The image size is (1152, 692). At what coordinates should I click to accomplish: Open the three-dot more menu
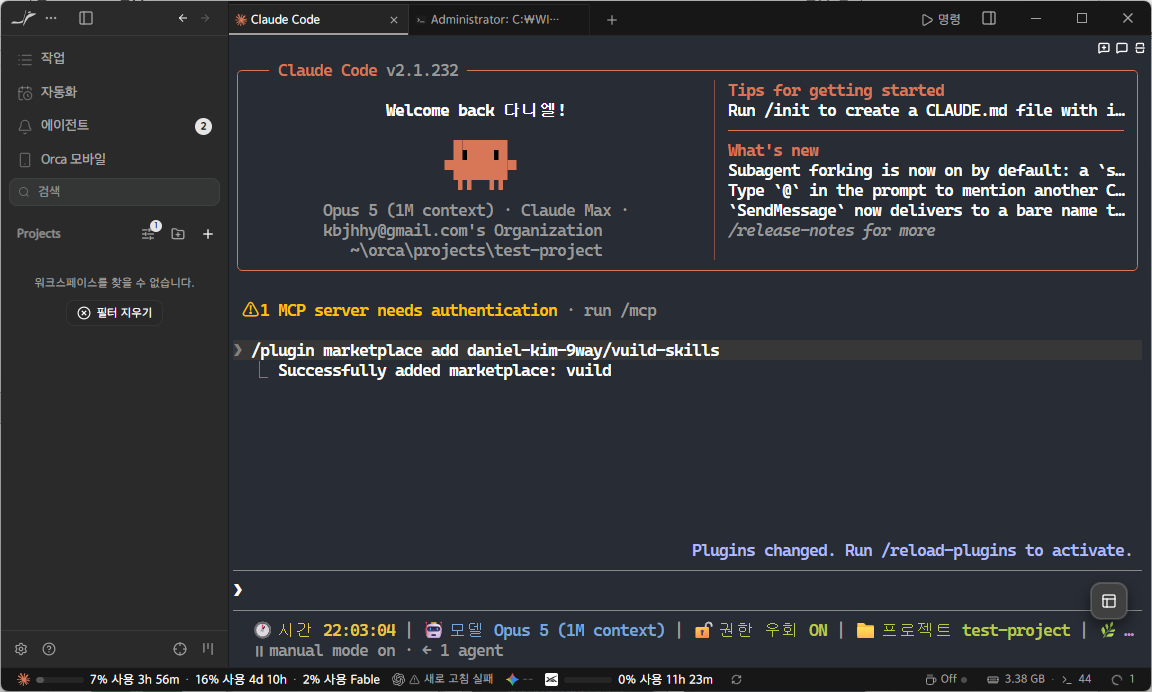[x=51, y=18]
